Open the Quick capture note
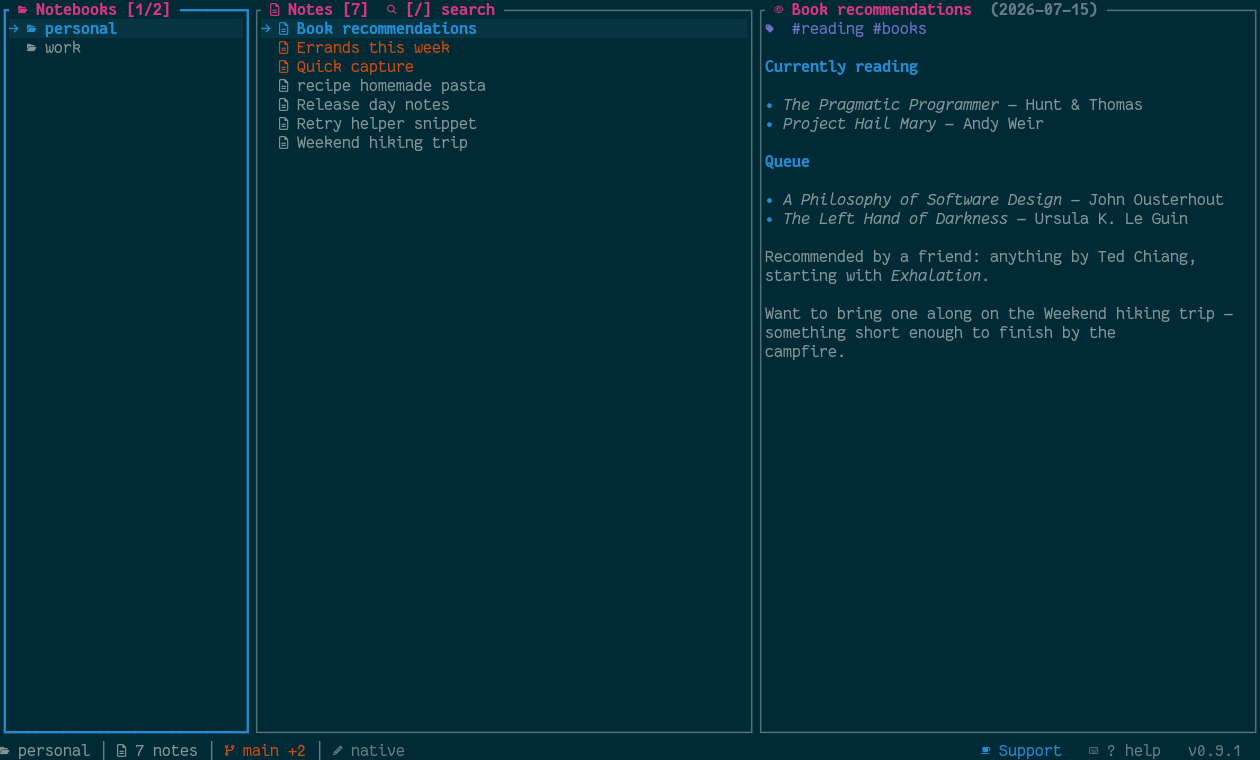1260x760 pixels. click(504, 66)
